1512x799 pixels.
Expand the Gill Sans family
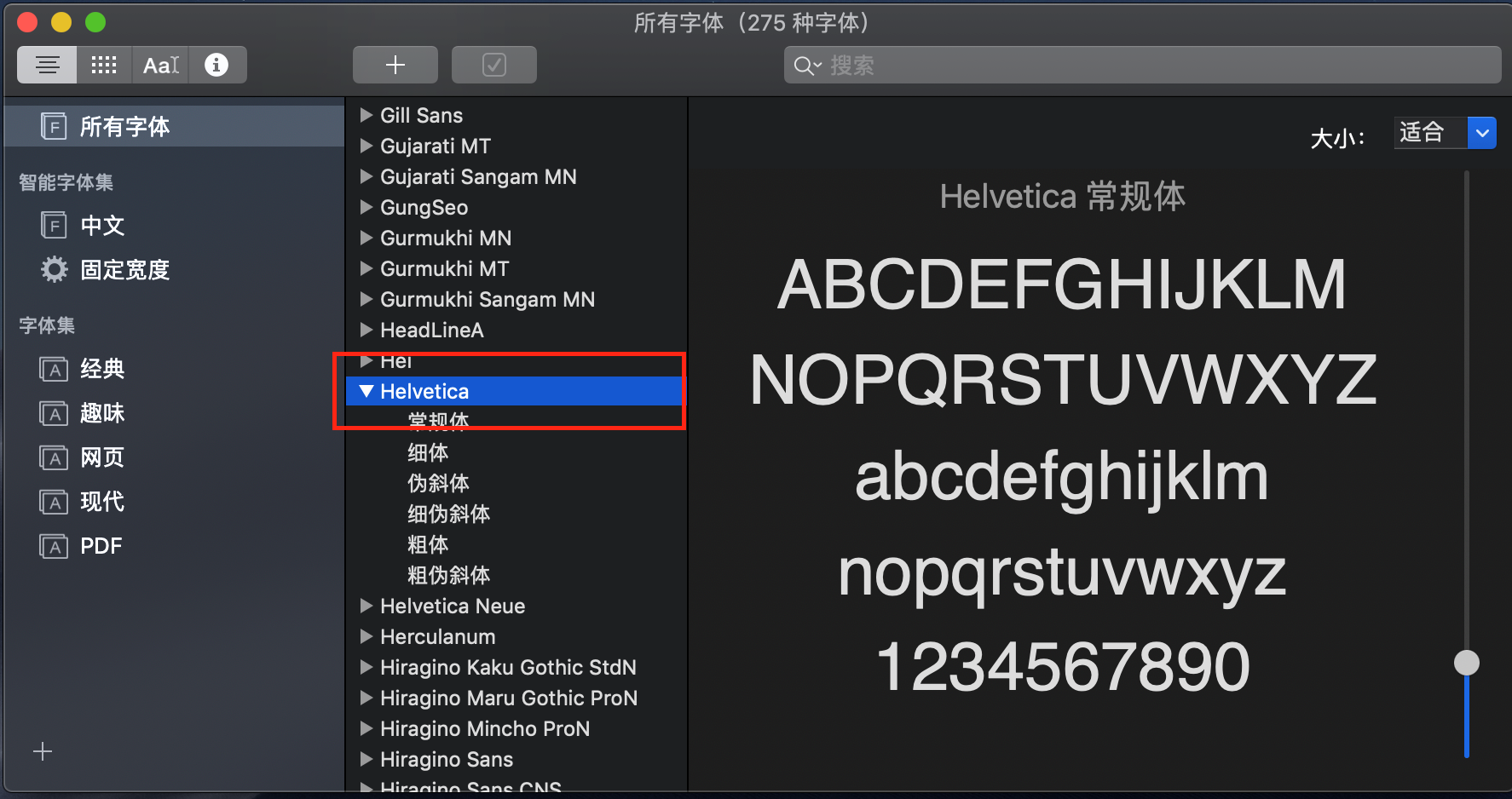pos(366,115)
